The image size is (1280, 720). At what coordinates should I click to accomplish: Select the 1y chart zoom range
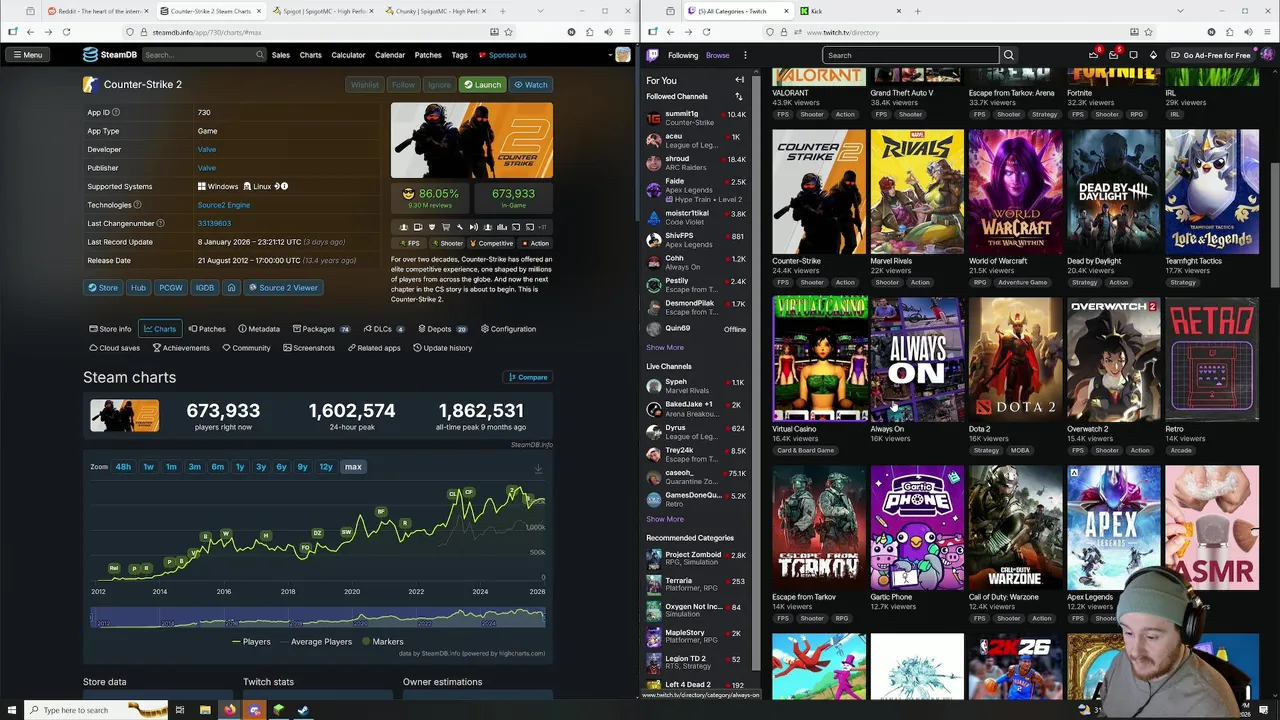tap(240, 467)
